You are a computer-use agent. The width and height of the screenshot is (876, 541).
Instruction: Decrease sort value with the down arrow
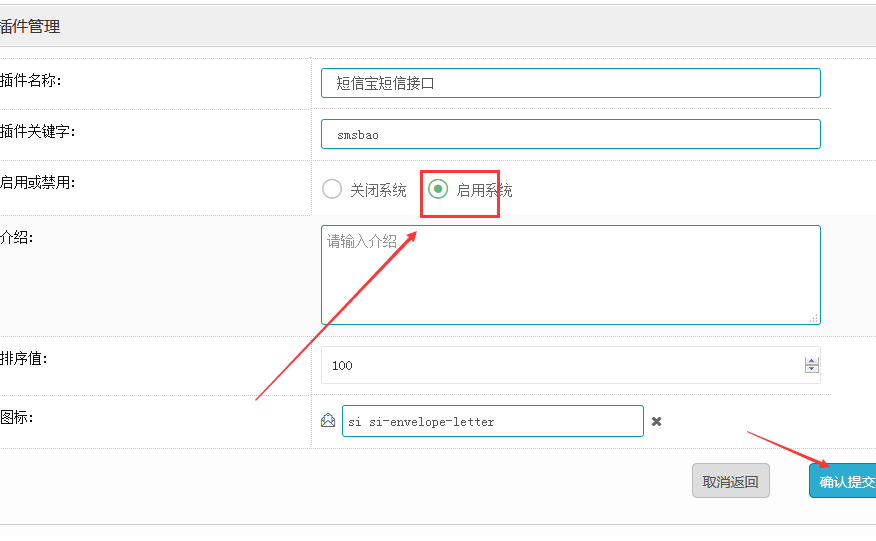click(812, 369)
